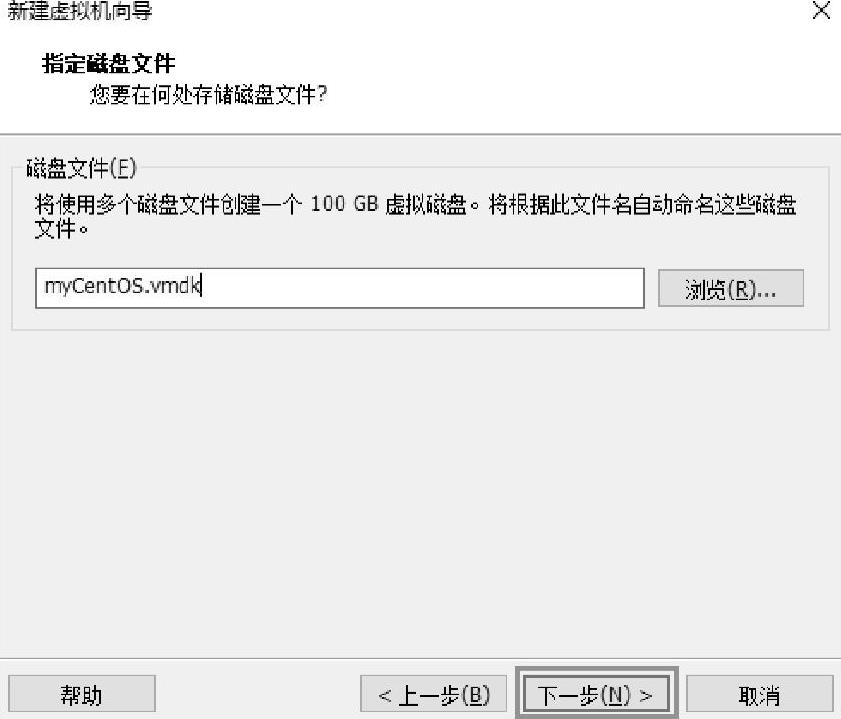Click the 磁盘文件(F) group label
The height and width of the screenshot is (719, 841).
tap(81, 169)
